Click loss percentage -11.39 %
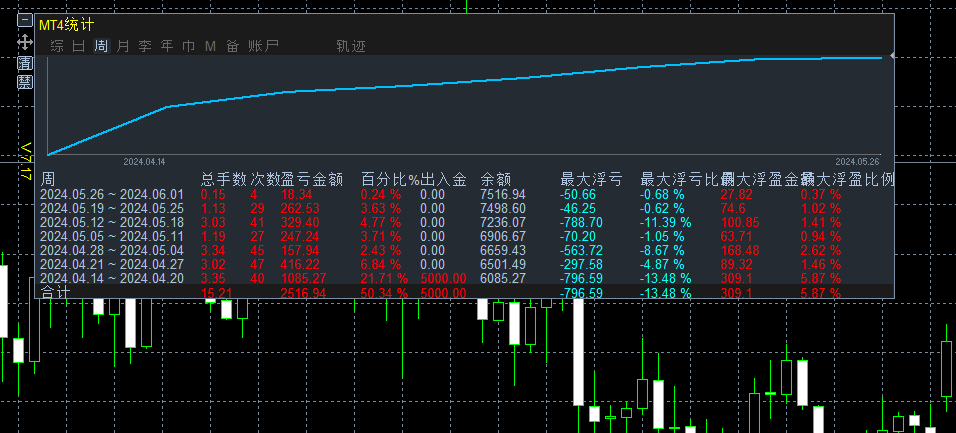Viewport: 956px width, 433px height. [x=666, y=223]
